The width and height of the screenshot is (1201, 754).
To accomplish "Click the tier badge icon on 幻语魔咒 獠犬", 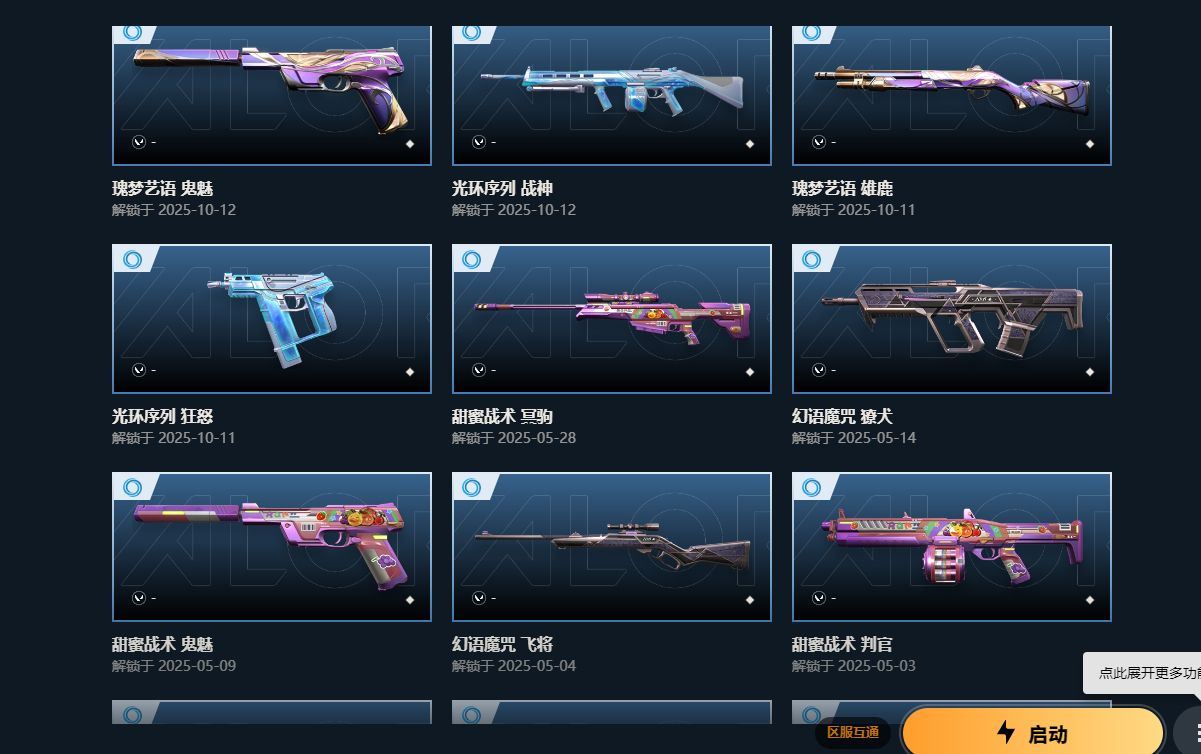I will [x=812, y=260].
